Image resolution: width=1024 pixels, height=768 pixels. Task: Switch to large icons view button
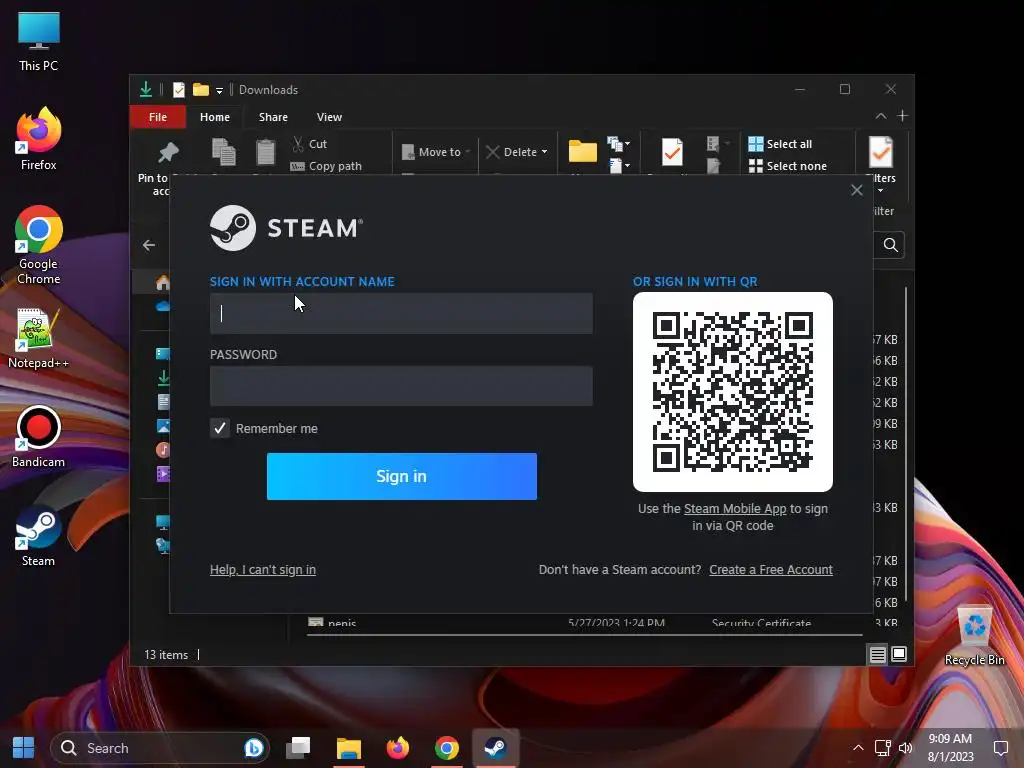[899, 654]
